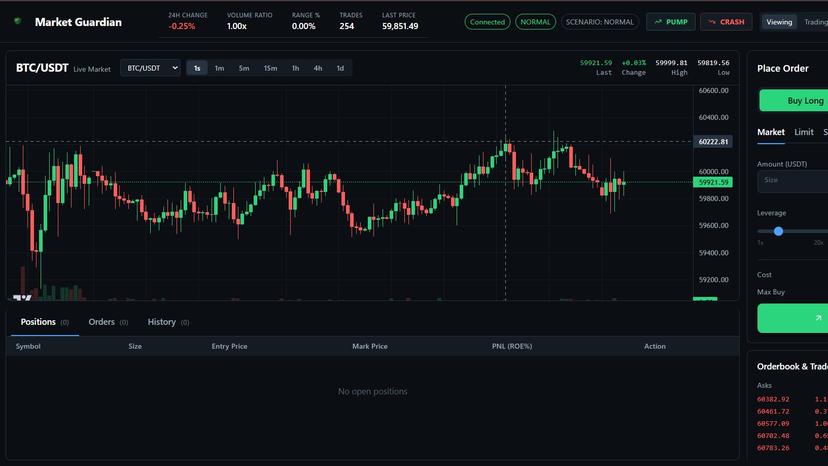Image resolution: width=828 pixels, height=466 pixels.
Task: Click the 60382.92 ask price row
Action: pyautogui.click(x=792, y=399)
